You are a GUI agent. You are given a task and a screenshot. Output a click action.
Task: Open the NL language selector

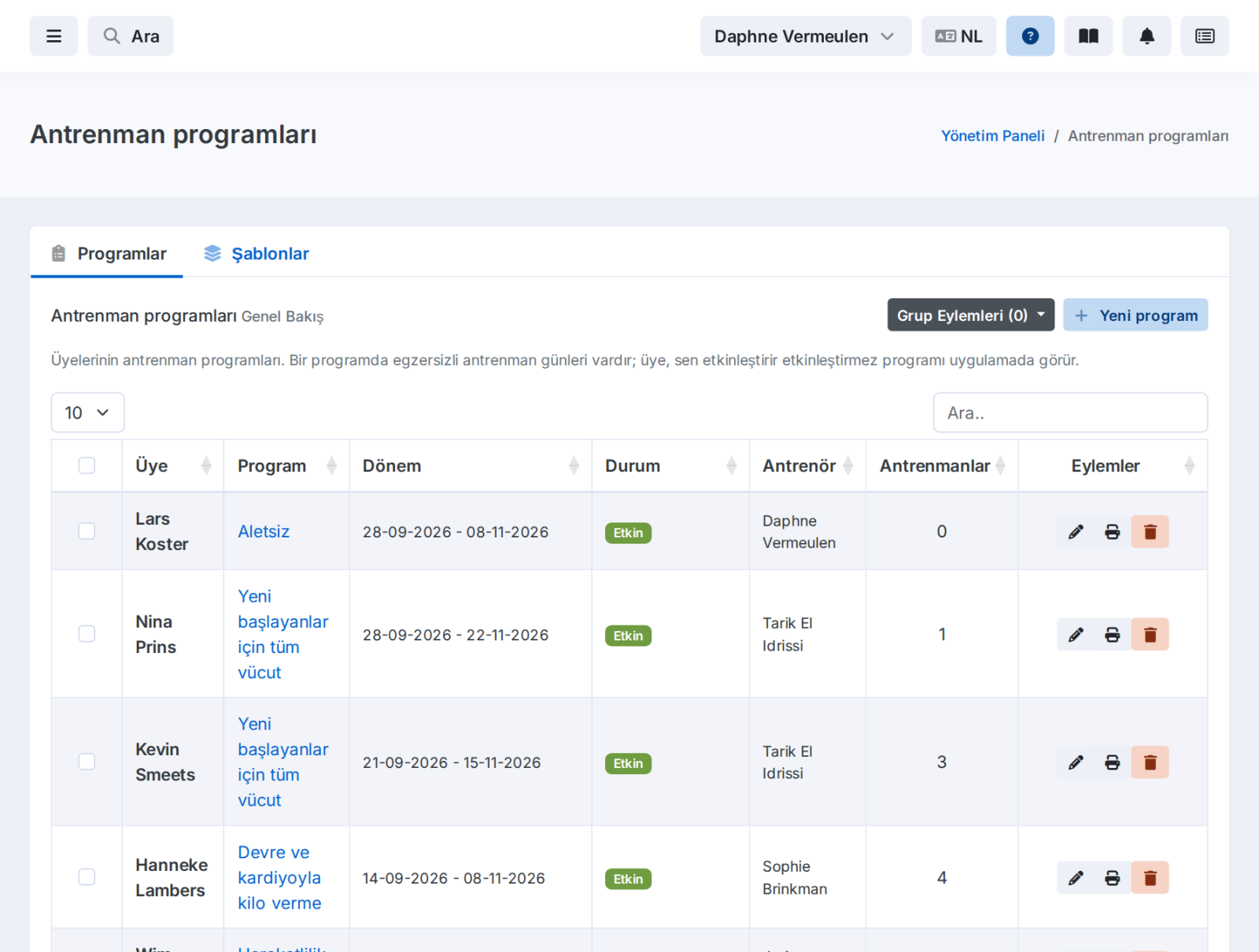[959, 36]
